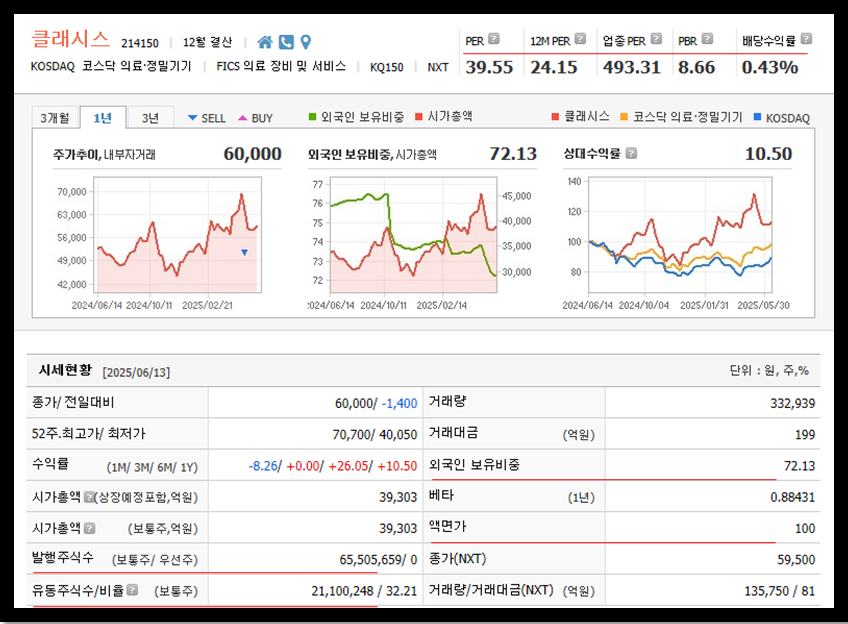848x624 pixels.
Task: Click the 클래시스 company name title
Action: click(70, 39)
